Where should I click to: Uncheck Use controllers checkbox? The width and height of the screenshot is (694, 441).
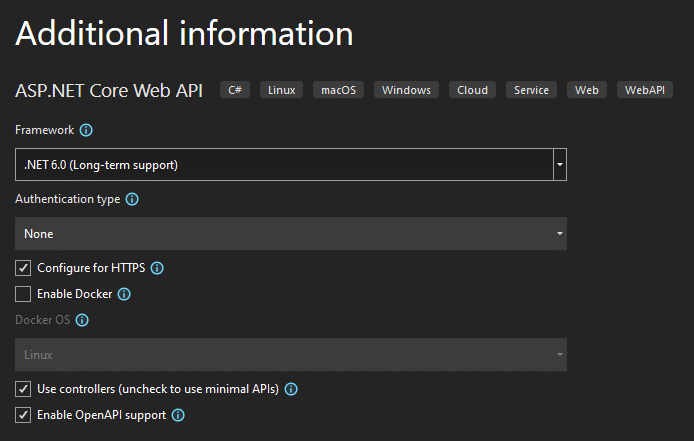coord(23,389)
